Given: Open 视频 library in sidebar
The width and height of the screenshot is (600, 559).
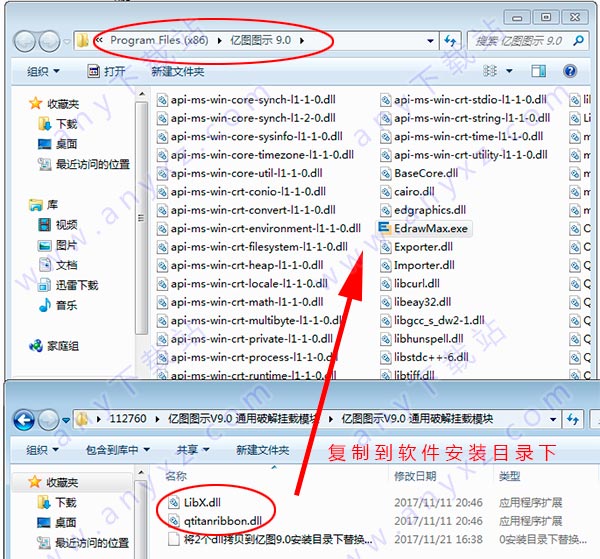Looking at the screenshot, I should pyautogui.click(x=58, y=225).
